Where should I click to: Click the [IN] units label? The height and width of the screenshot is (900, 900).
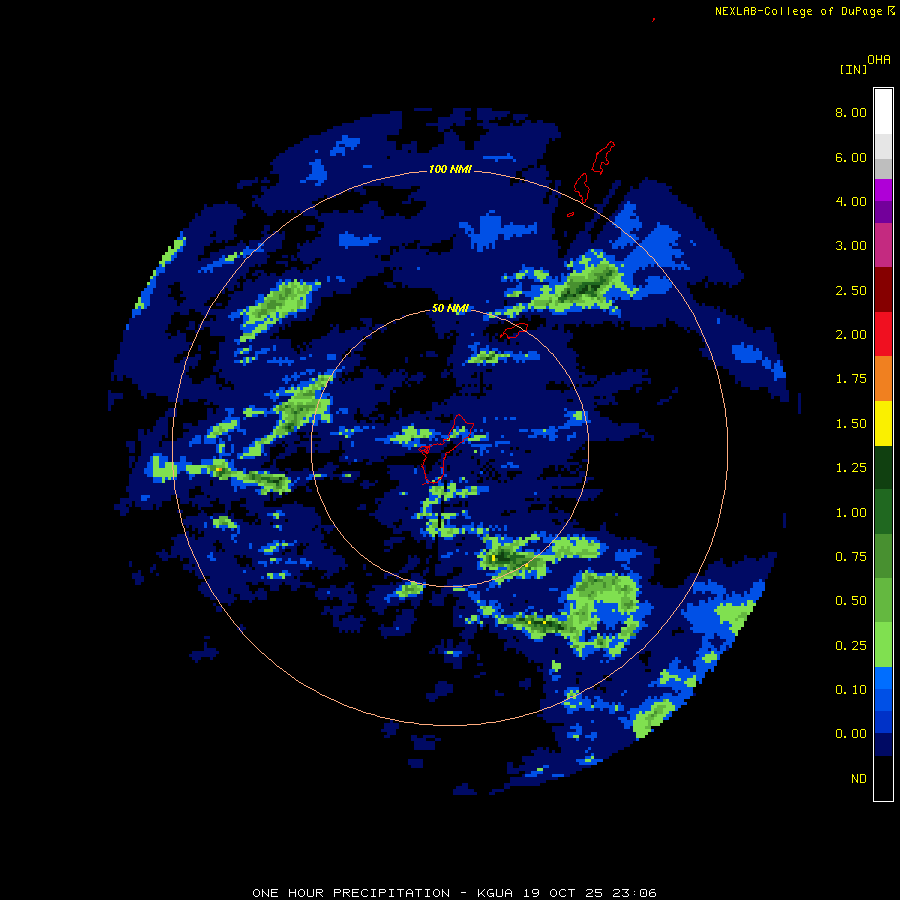click(853, 69)
